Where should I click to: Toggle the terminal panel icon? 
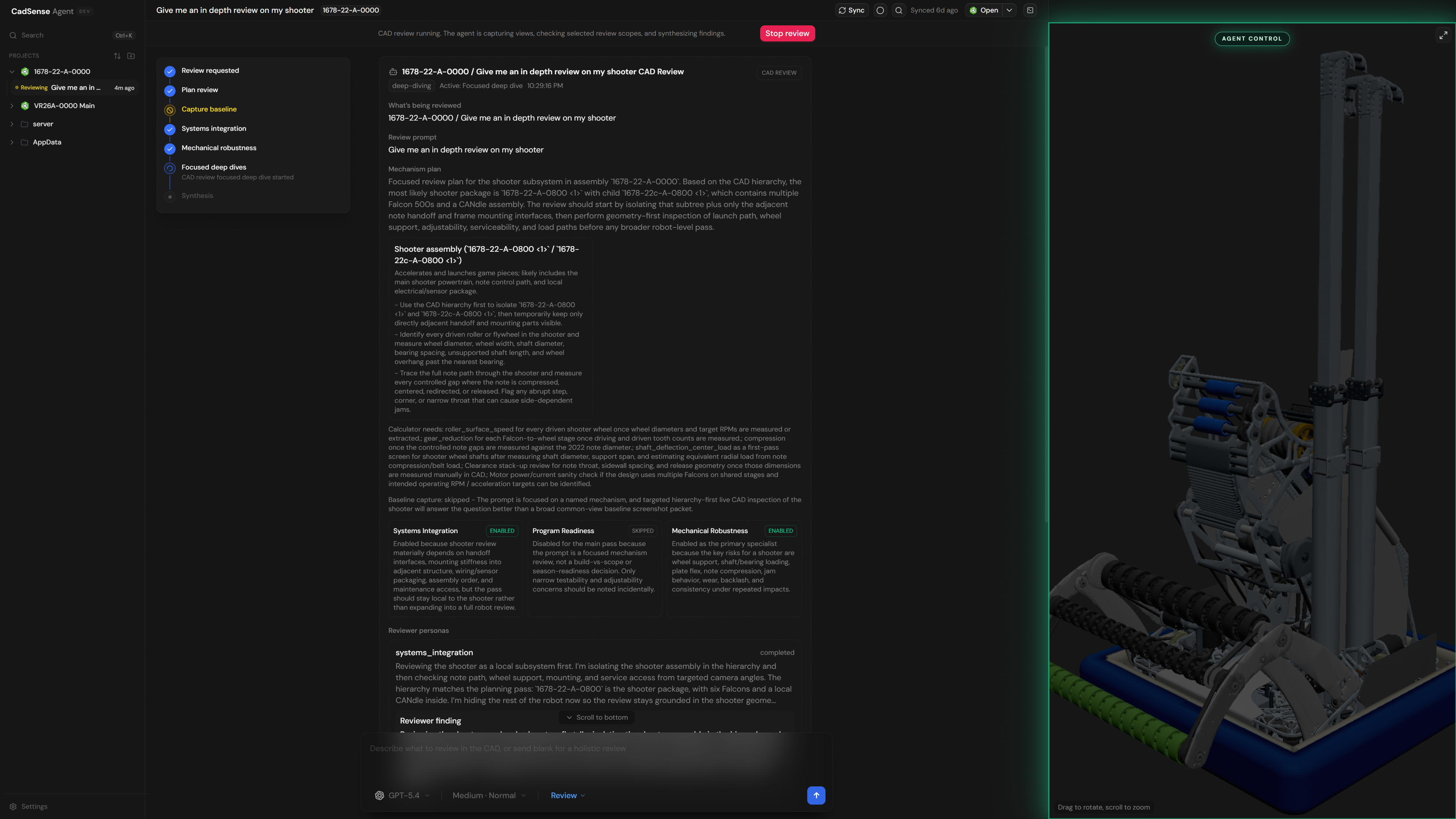(x=1031, y=10)
